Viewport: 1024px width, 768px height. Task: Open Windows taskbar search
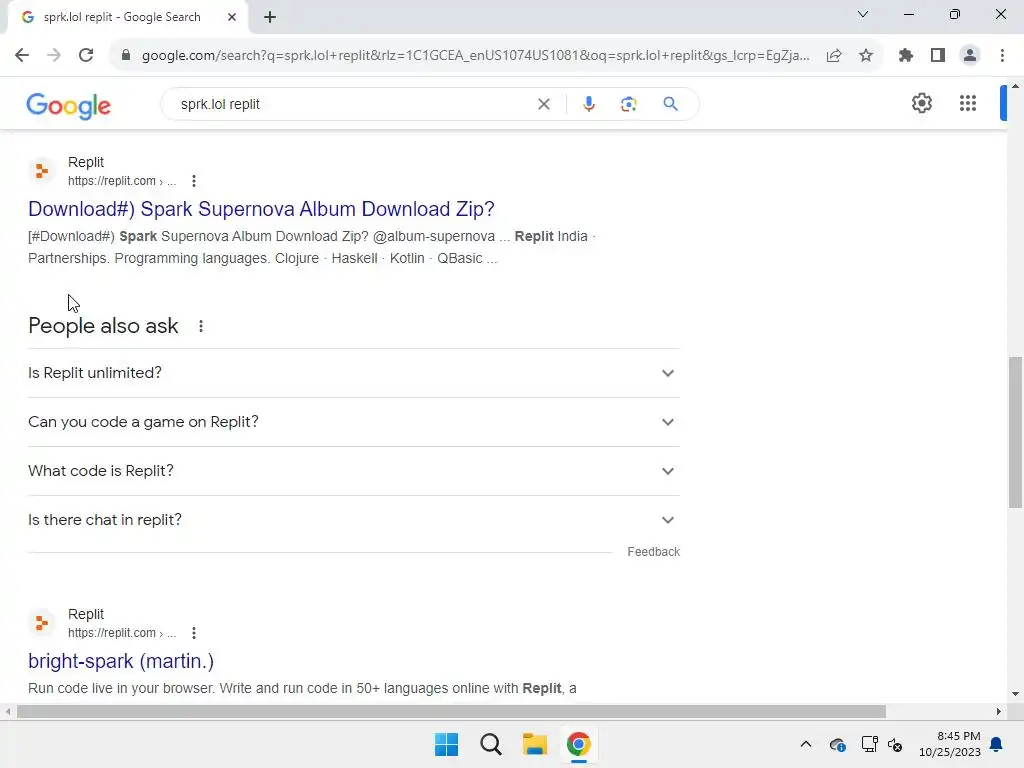[x=490, y=744]
